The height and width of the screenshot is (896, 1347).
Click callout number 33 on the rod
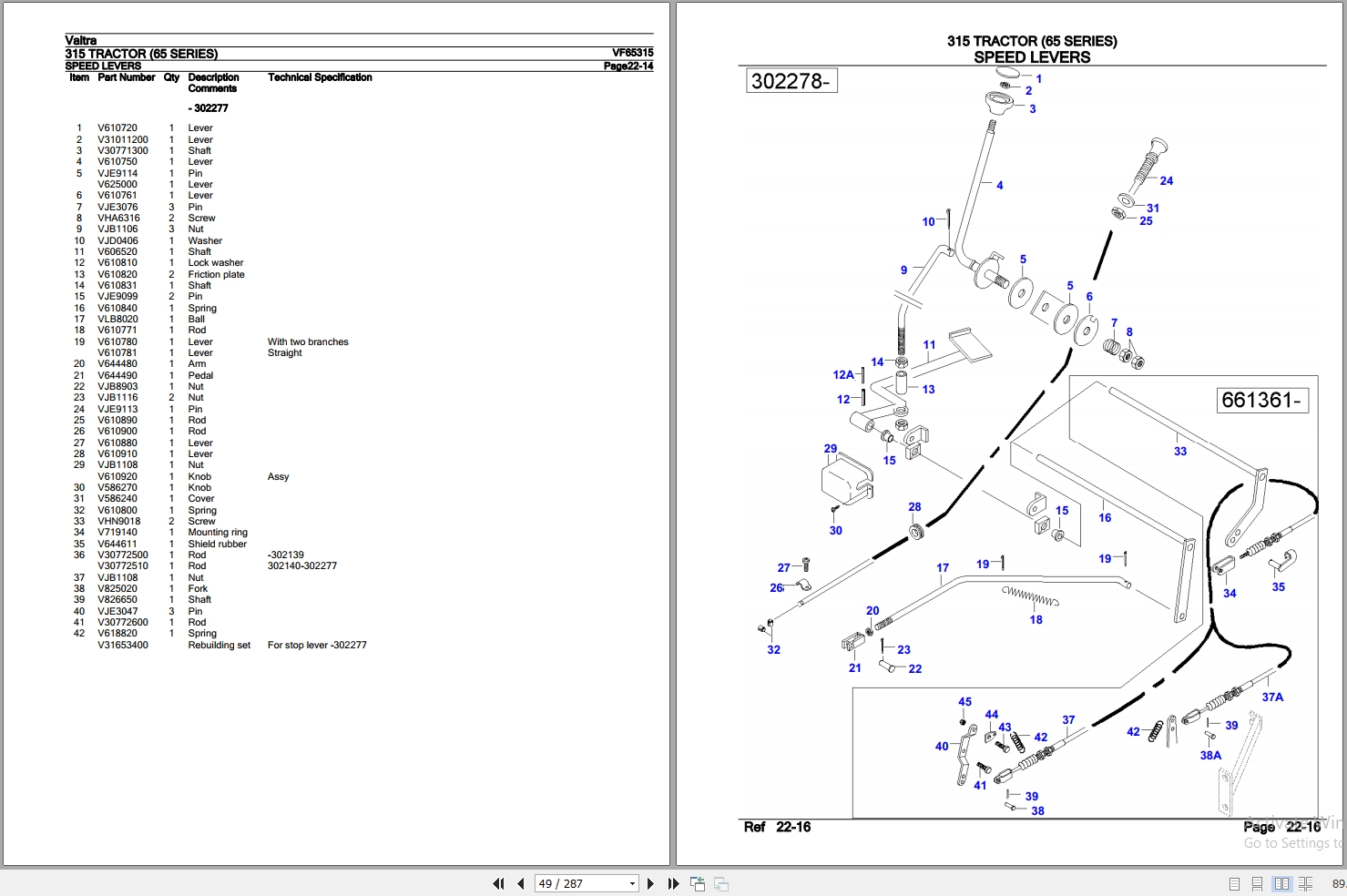pyautogui.click(x=1180, y=451)
